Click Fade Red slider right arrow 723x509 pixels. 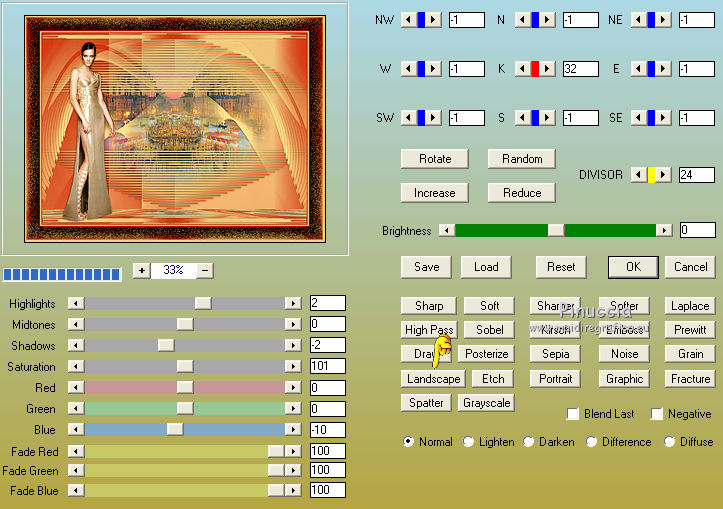[293, 450]
